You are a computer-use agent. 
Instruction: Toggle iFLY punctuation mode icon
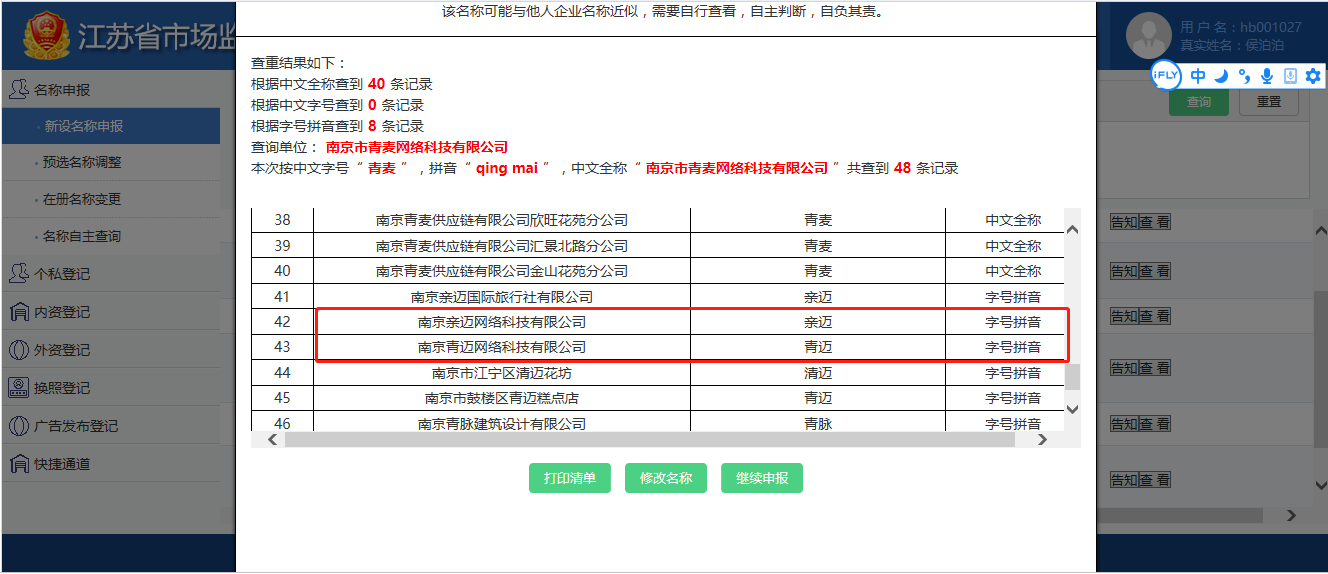click(1244, 76)
